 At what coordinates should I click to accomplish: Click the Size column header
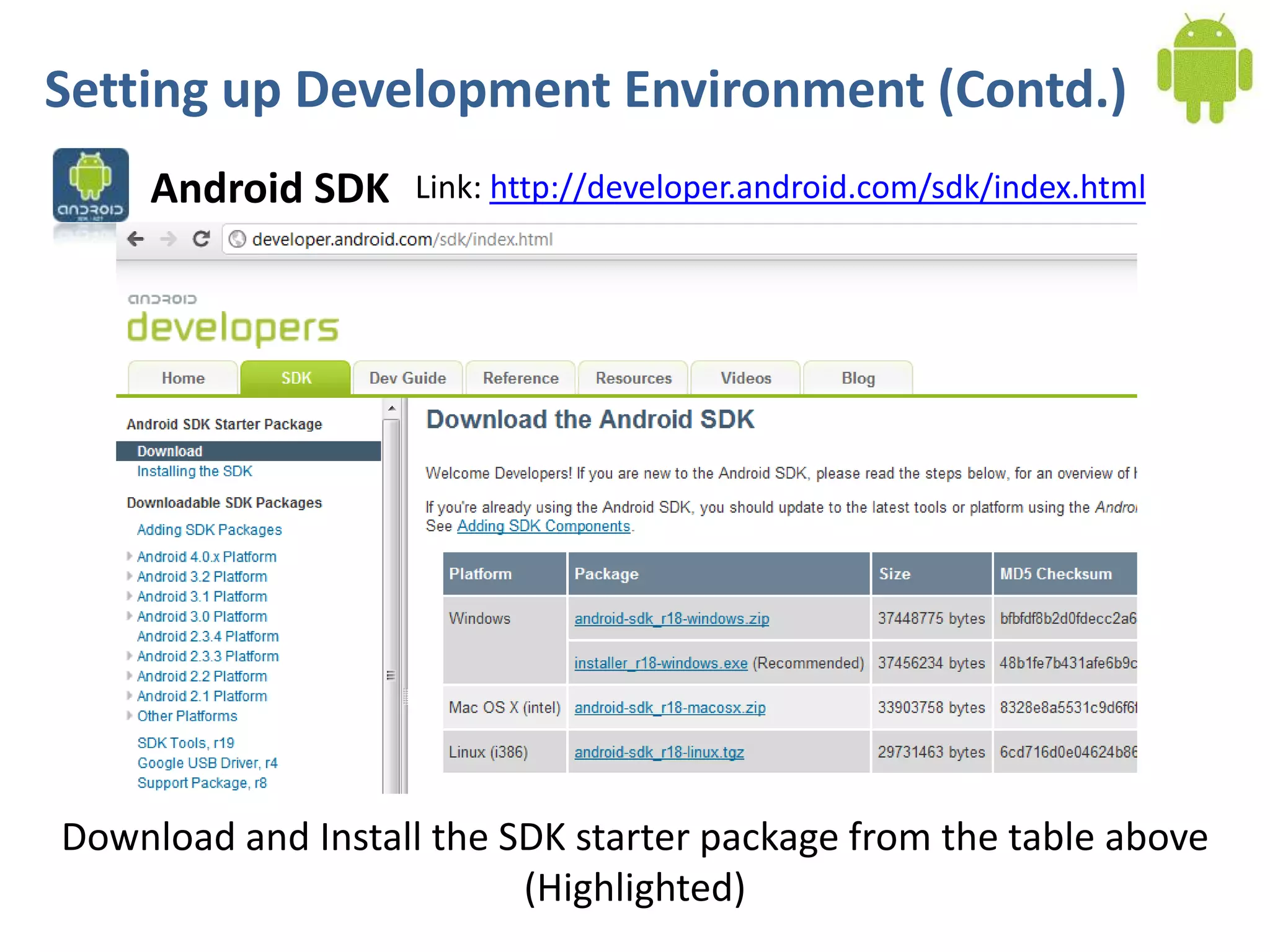click(931, 574)
